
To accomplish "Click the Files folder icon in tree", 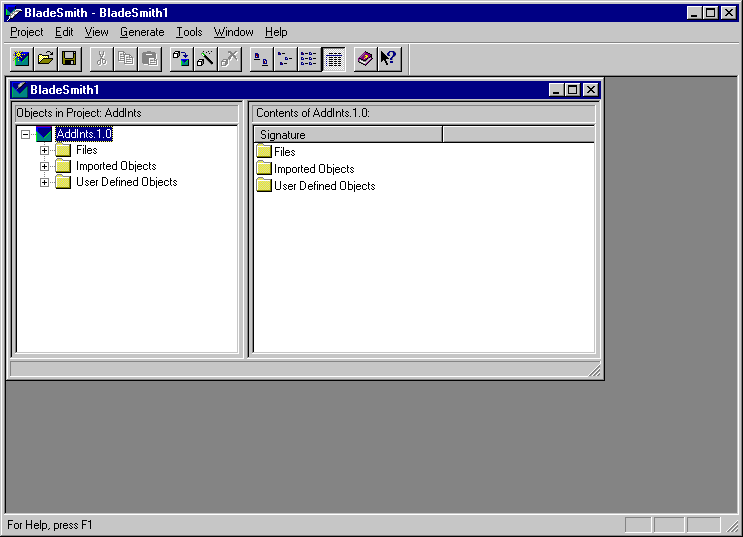I will coord(63,150).
